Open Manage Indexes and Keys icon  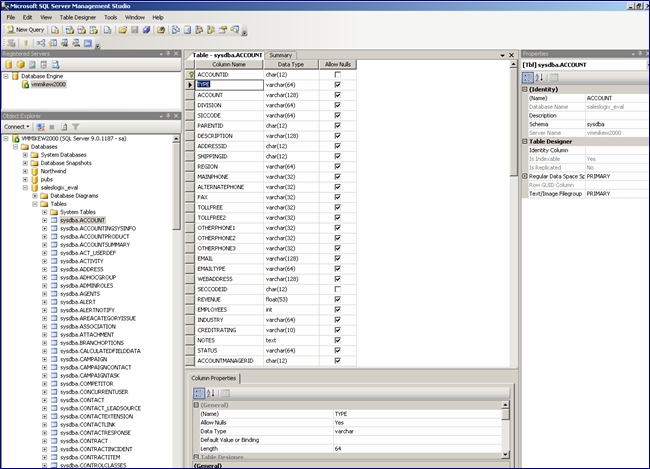point(53,43)
